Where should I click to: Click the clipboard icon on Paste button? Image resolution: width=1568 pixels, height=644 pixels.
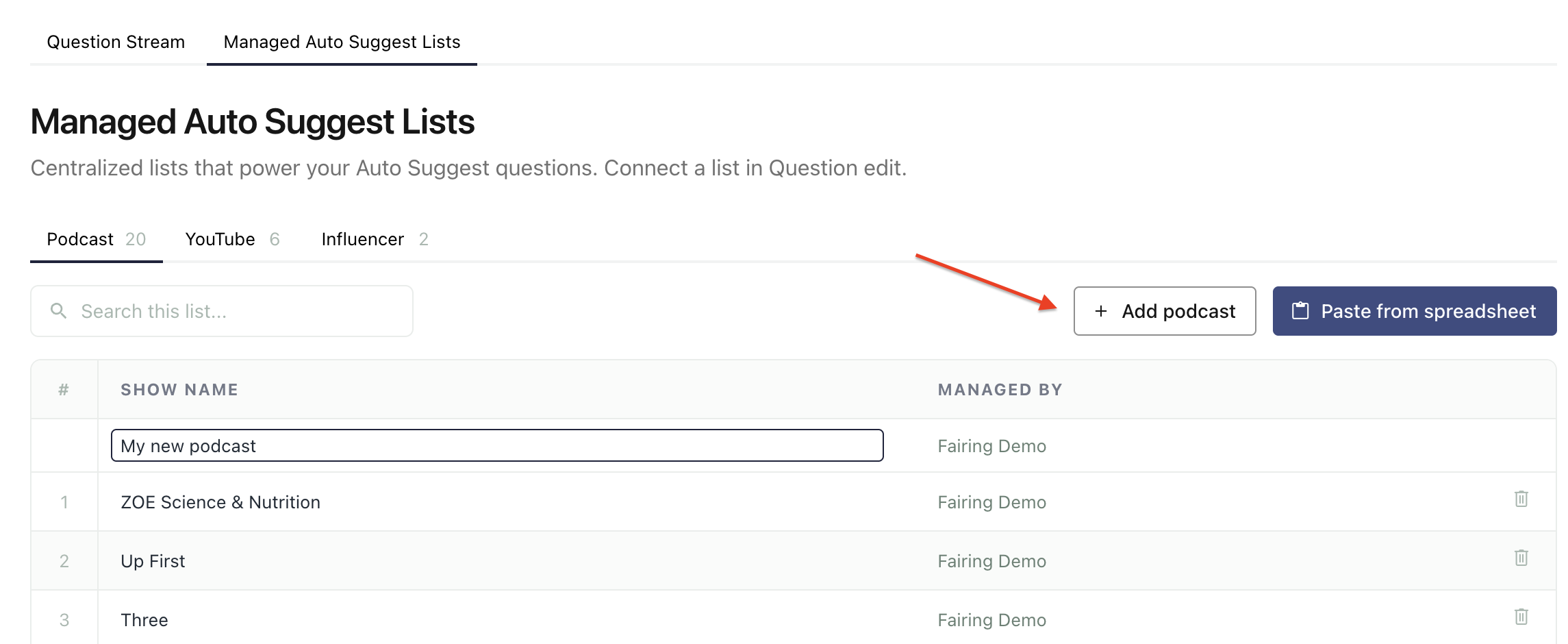coord(1300,311)
